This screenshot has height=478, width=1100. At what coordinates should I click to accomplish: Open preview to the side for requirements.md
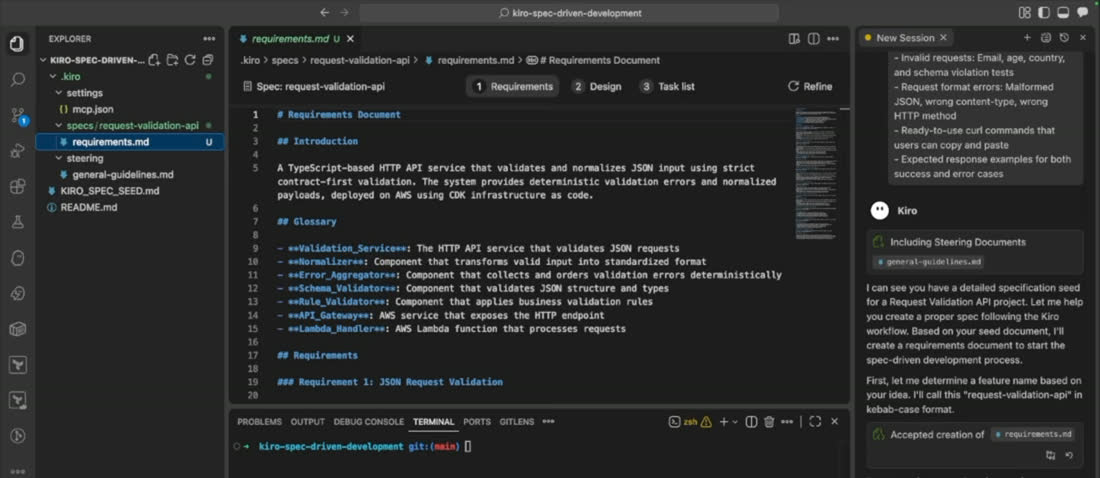coord(794,39)
